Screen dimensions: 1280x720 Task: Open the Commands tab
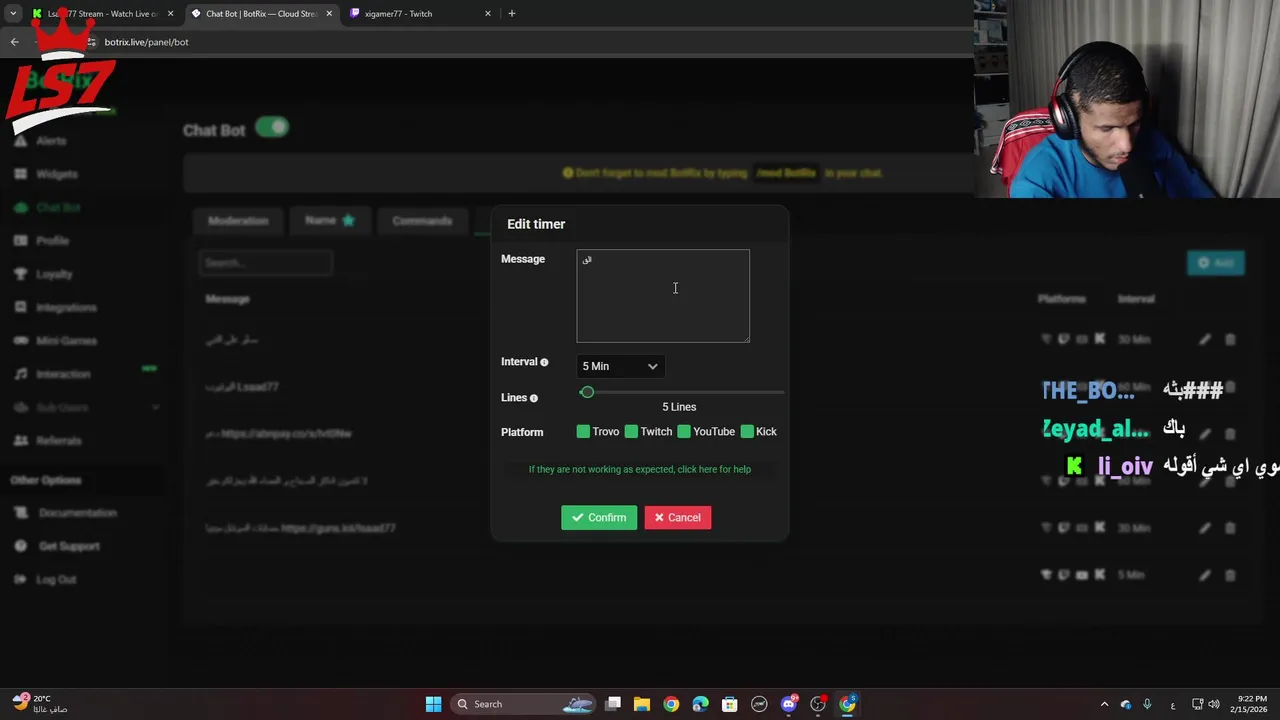point(422,221)
